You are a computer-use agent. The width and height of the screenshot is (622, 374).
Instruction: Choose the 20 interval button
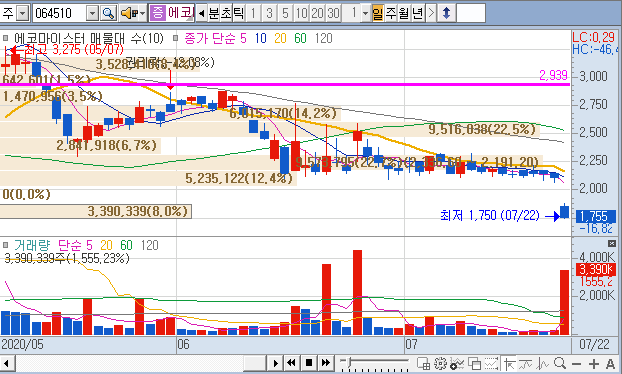click(x=317, y=13)
